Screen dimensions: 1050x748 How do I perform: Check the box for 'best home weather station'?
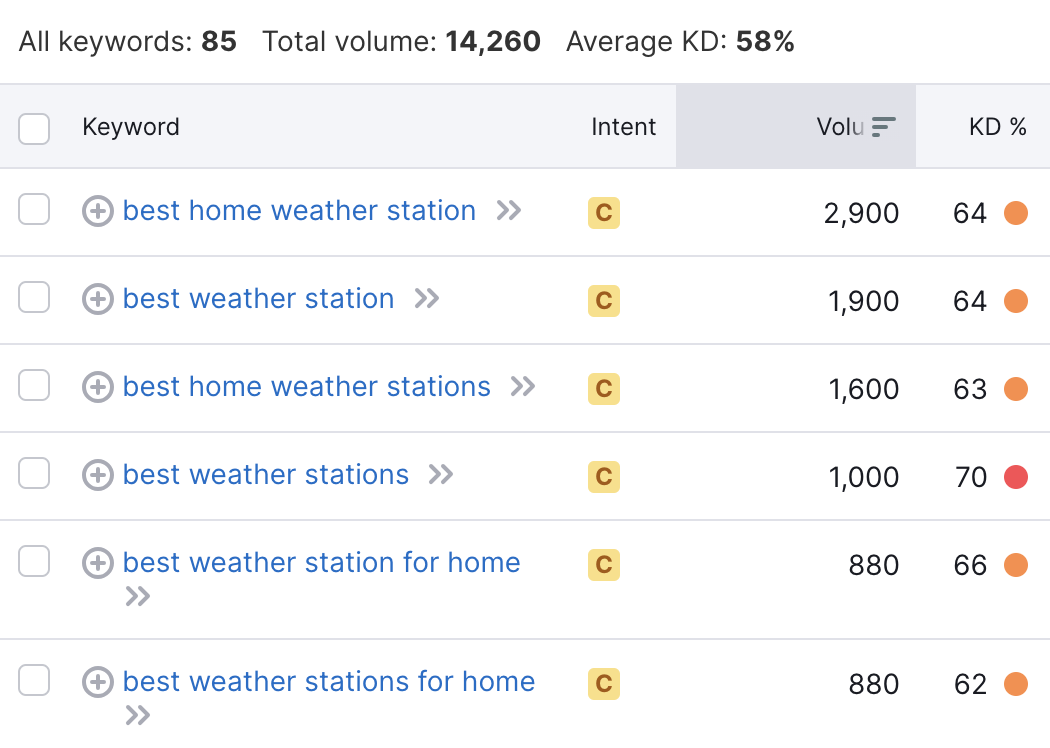34,210
